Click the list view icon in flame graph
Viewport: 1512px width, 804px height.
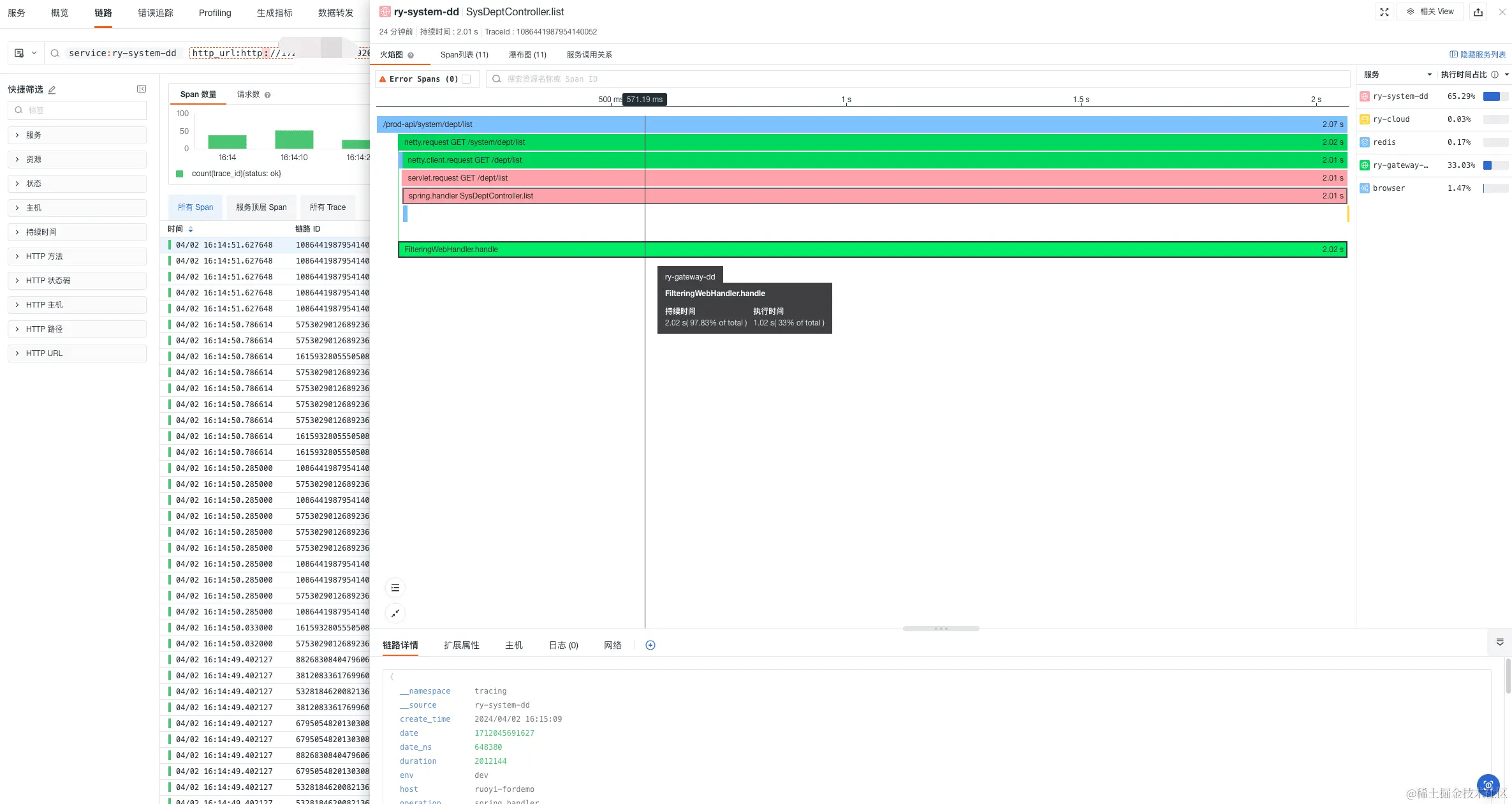[x=395, y=588]
